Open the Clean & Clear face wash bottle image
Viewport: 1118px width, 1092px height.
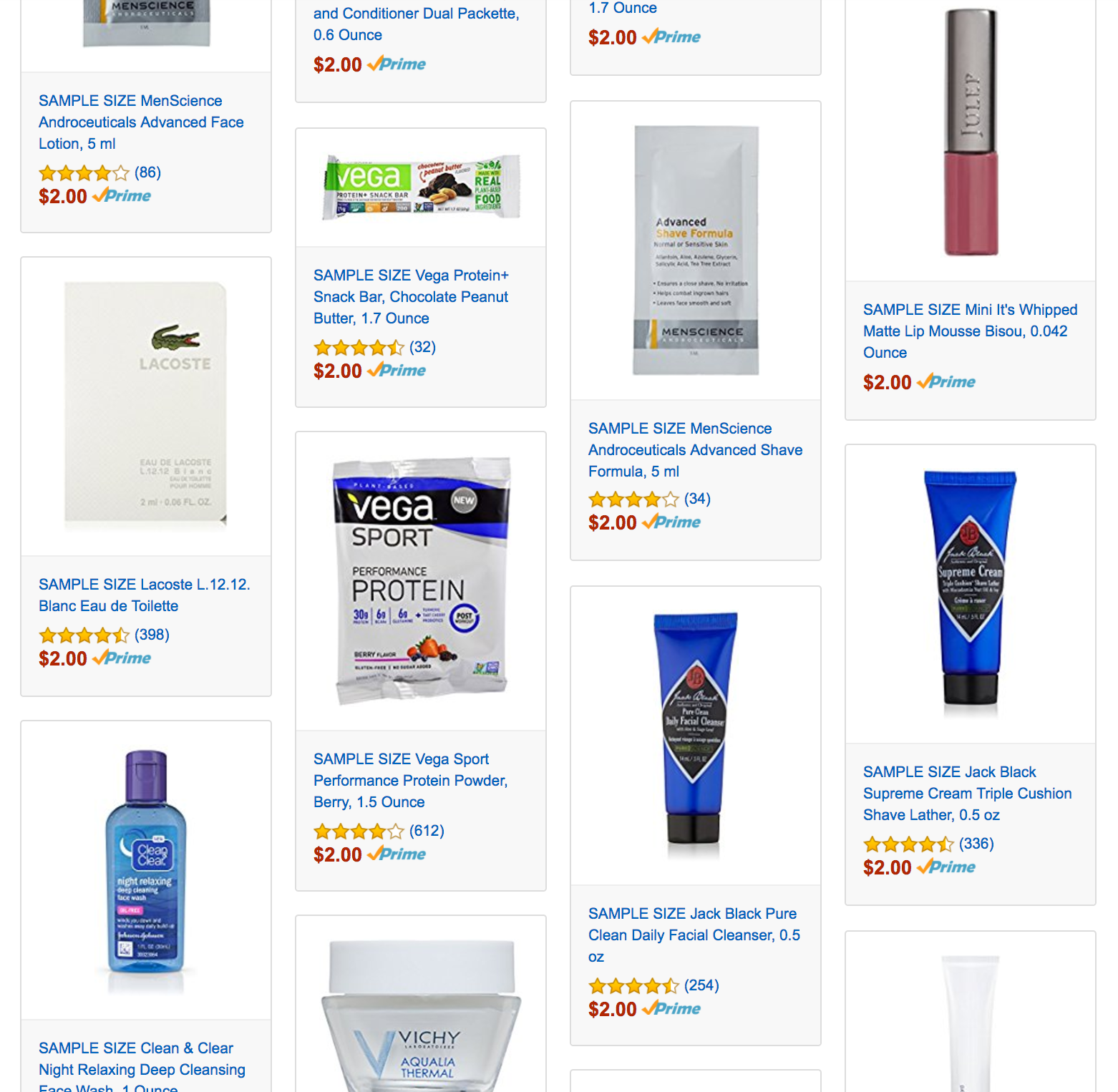click(x=146, y=869)
